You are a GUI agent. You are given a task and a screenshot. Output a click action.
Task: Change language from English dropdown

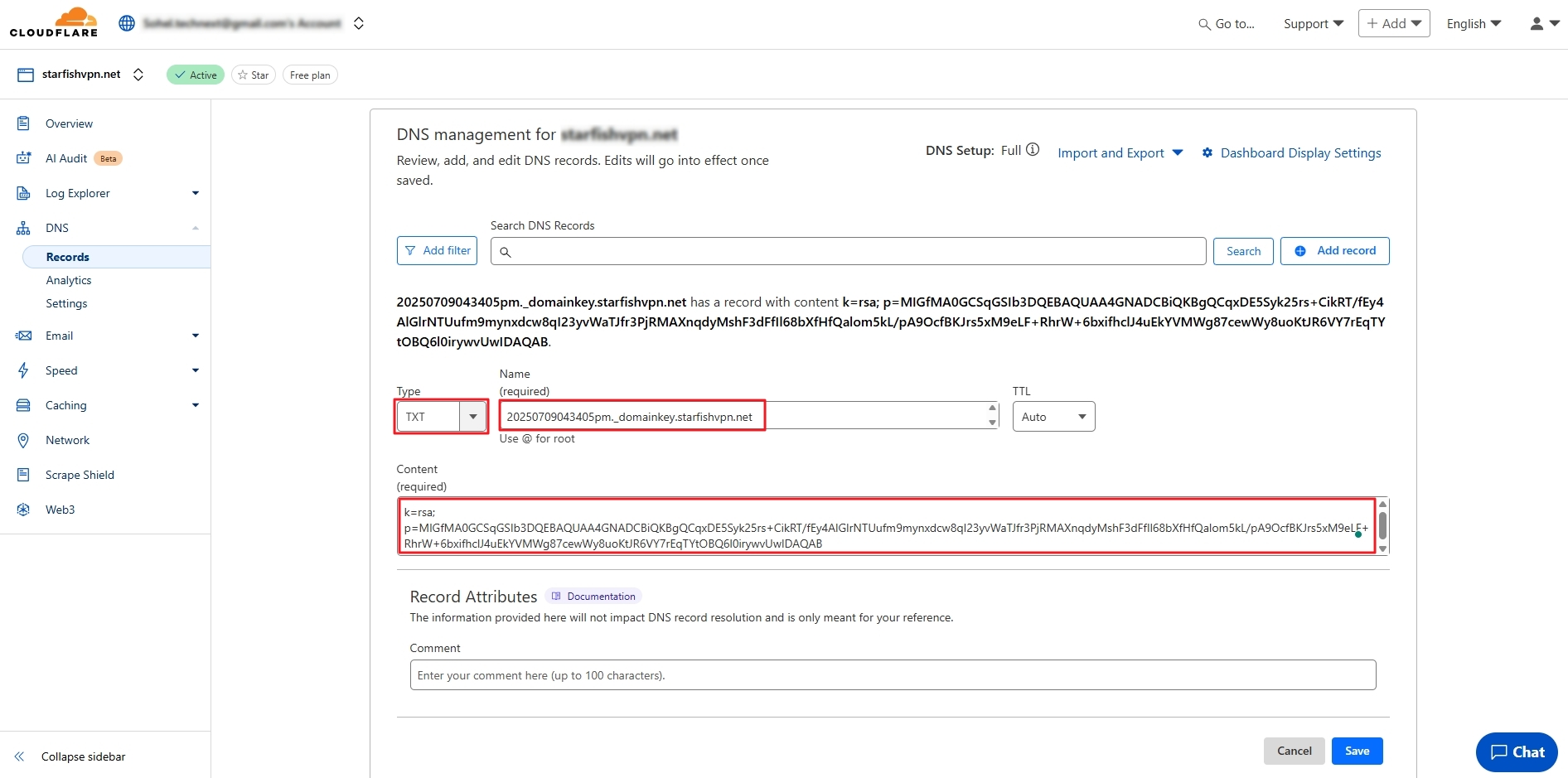coord(1474,24)
